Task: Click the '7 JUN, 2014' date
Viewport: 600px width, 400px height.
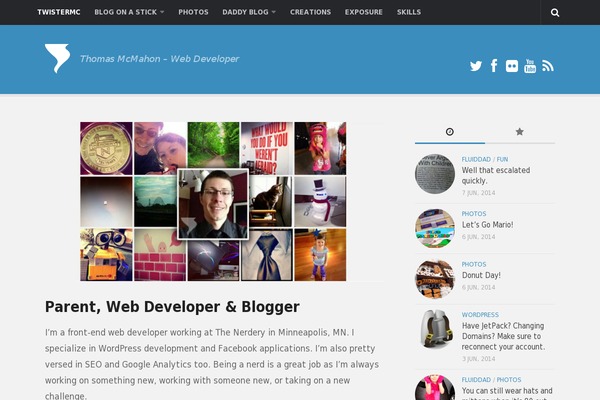Action: pyautogui.click(x=478, y=193)
